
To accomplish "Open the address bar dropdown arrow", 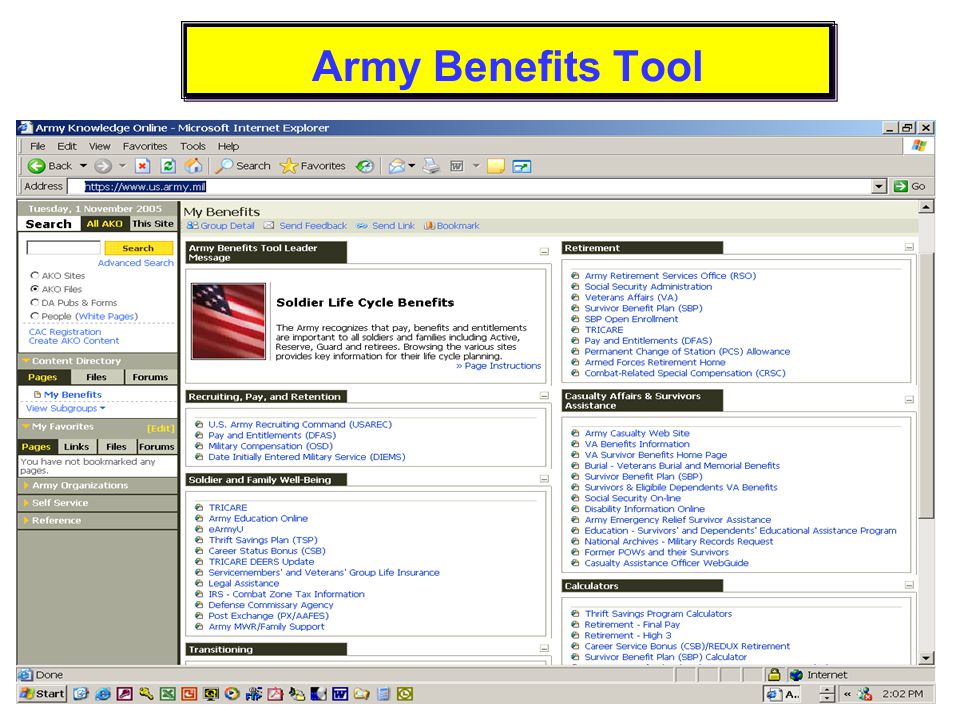I will 879,186.
